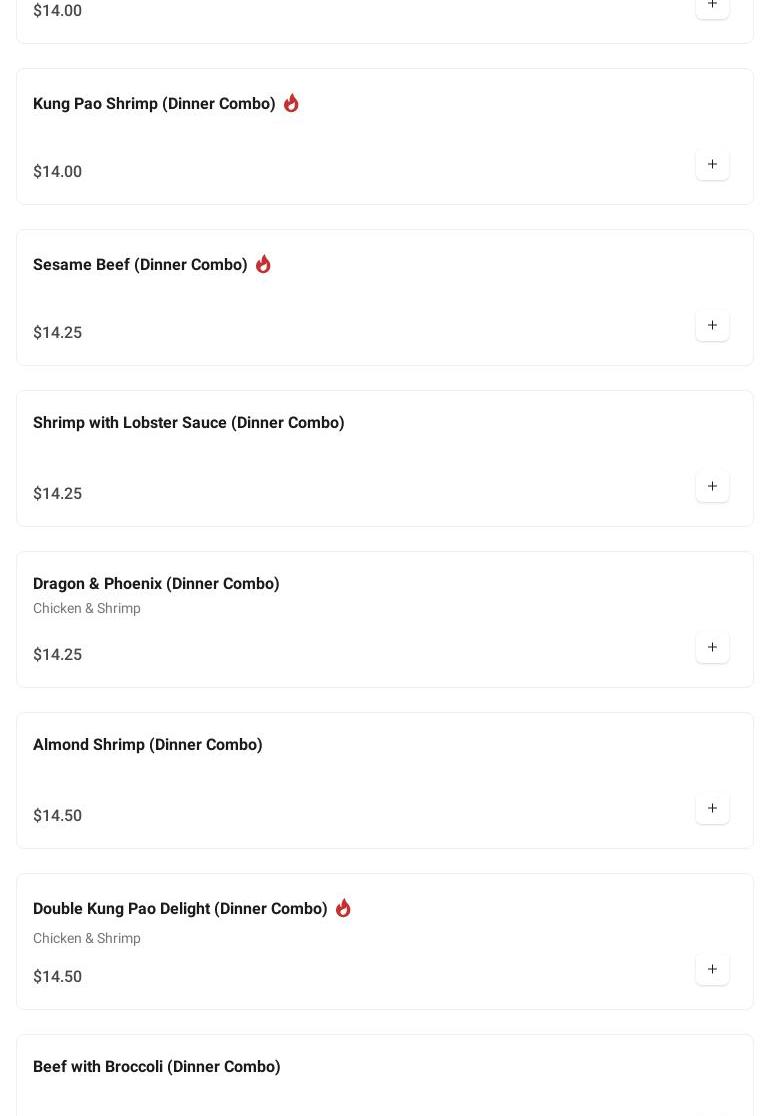Open Dragon & Phoenix (Dinner Combo) title
Screen dimensions: 770x1116
(156, 584)
